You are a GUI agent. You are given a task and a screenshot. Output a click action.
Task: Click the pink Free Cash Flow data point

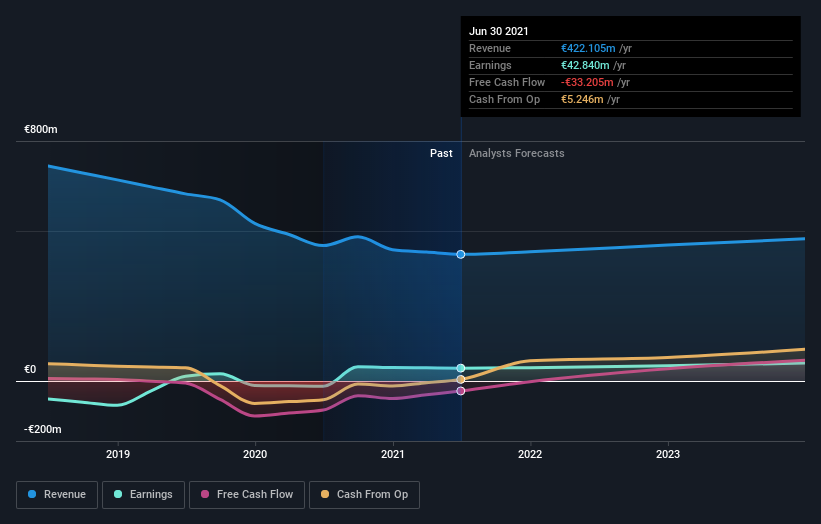coord(461,391)
